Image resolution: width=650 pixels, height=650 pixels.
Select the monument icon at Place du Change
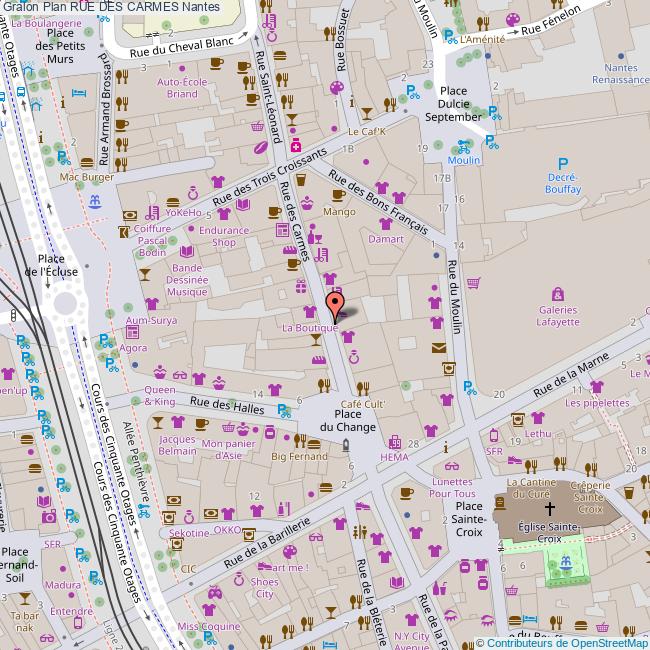[x=346, y=446]
